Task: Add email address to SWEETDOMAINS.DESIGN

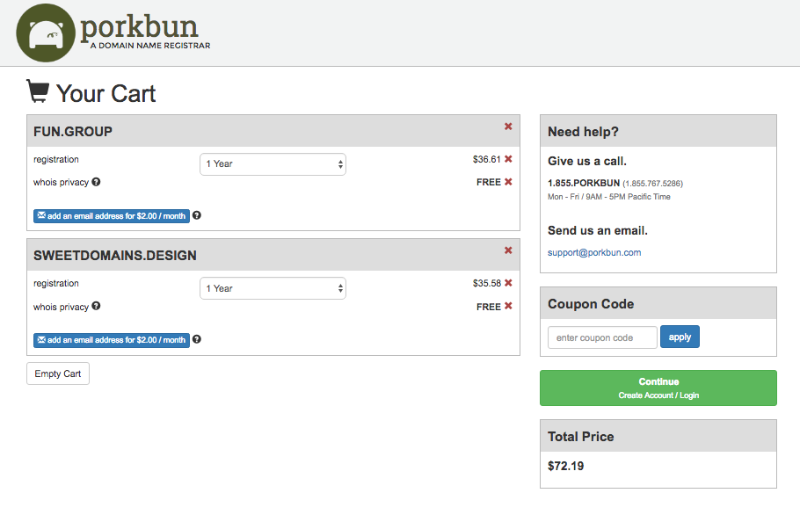Action: coord(111,339)
